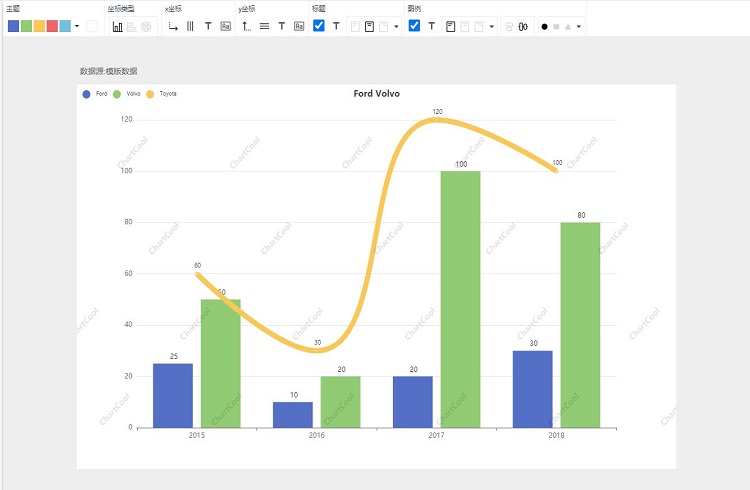Click the 60 y-axis tick label

coord(128,273)
